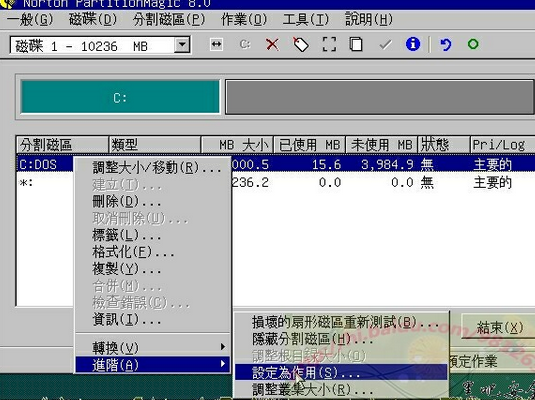
Task: Click the 狀態 column header
Action: (x=444, y=145)
